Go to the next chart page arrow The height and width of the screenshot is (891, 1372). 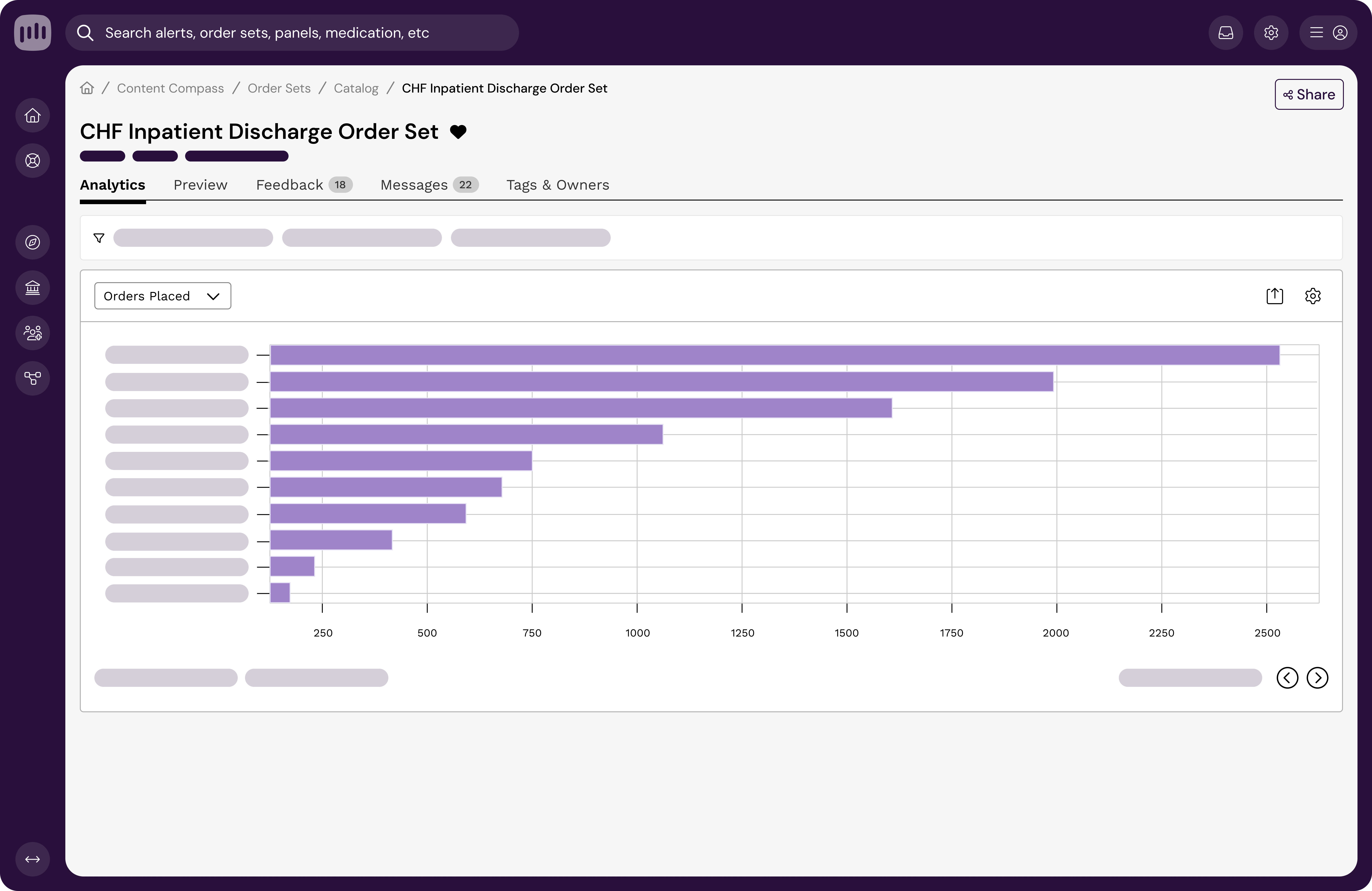pos(1317,678)
